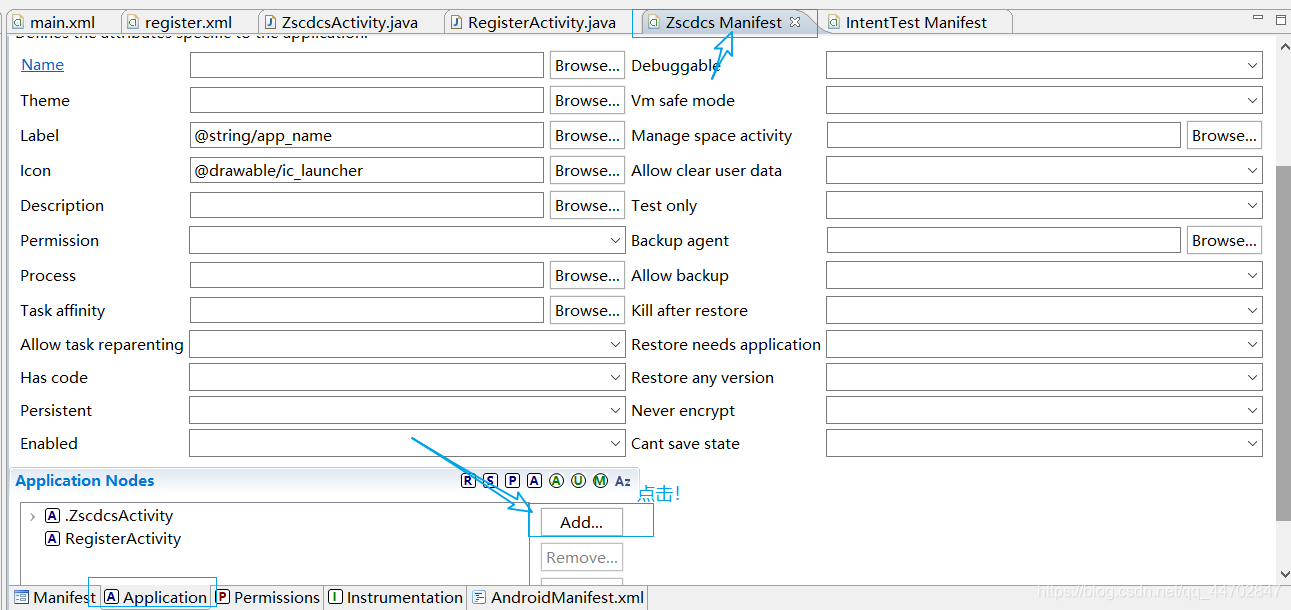Click the Label field with @string/app_name
Viewport: 1291px width, 610px height.
(367, 136)
